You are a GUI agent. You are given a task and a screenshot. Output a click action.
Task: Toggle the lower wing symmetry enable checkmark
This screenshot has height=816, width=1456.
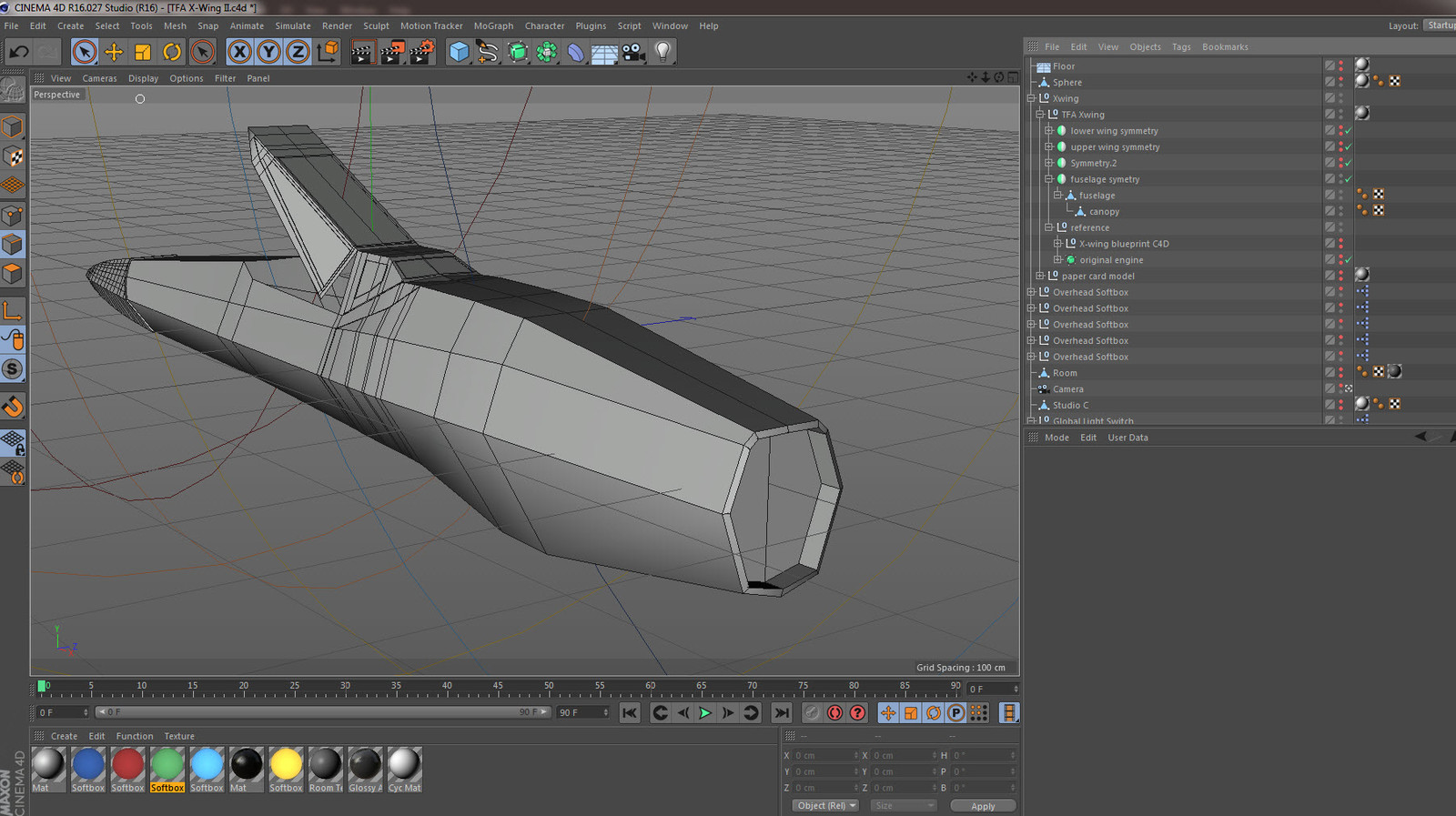[x=1349, y=131]
